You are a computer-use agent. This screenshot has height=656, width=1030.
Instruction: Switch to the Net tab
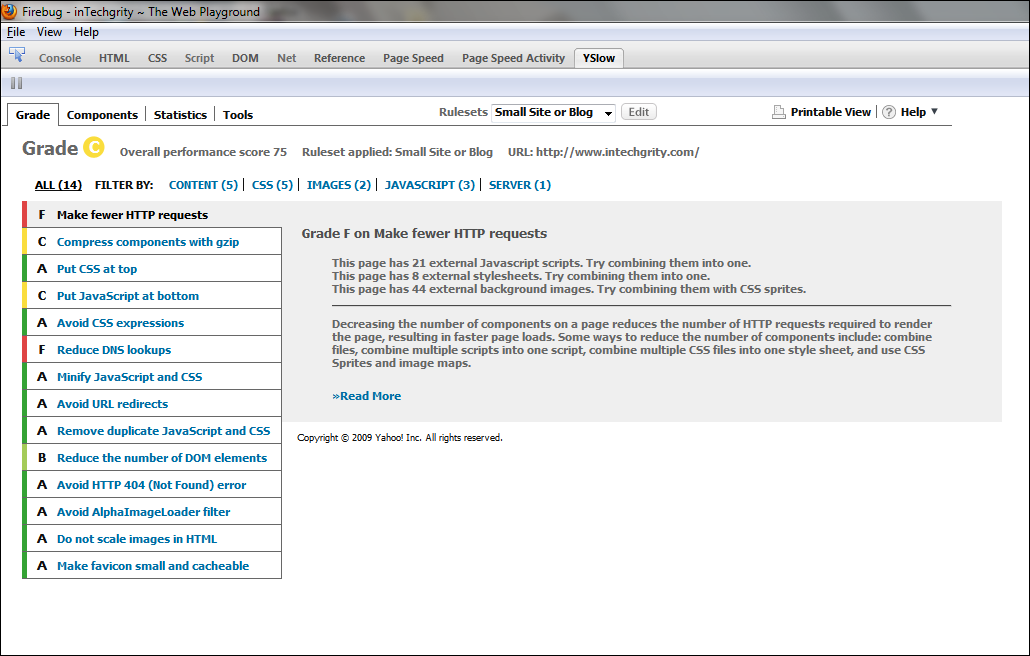click(x=286, y=58)
